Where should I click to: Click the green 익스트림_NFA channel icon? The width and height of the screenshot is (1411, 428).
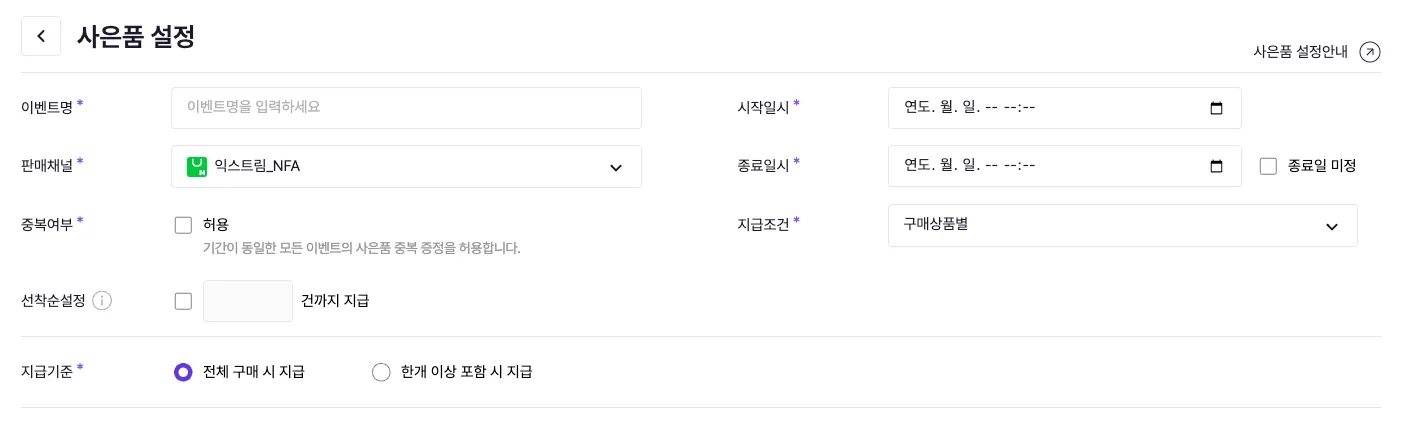(x=197, y=166)
